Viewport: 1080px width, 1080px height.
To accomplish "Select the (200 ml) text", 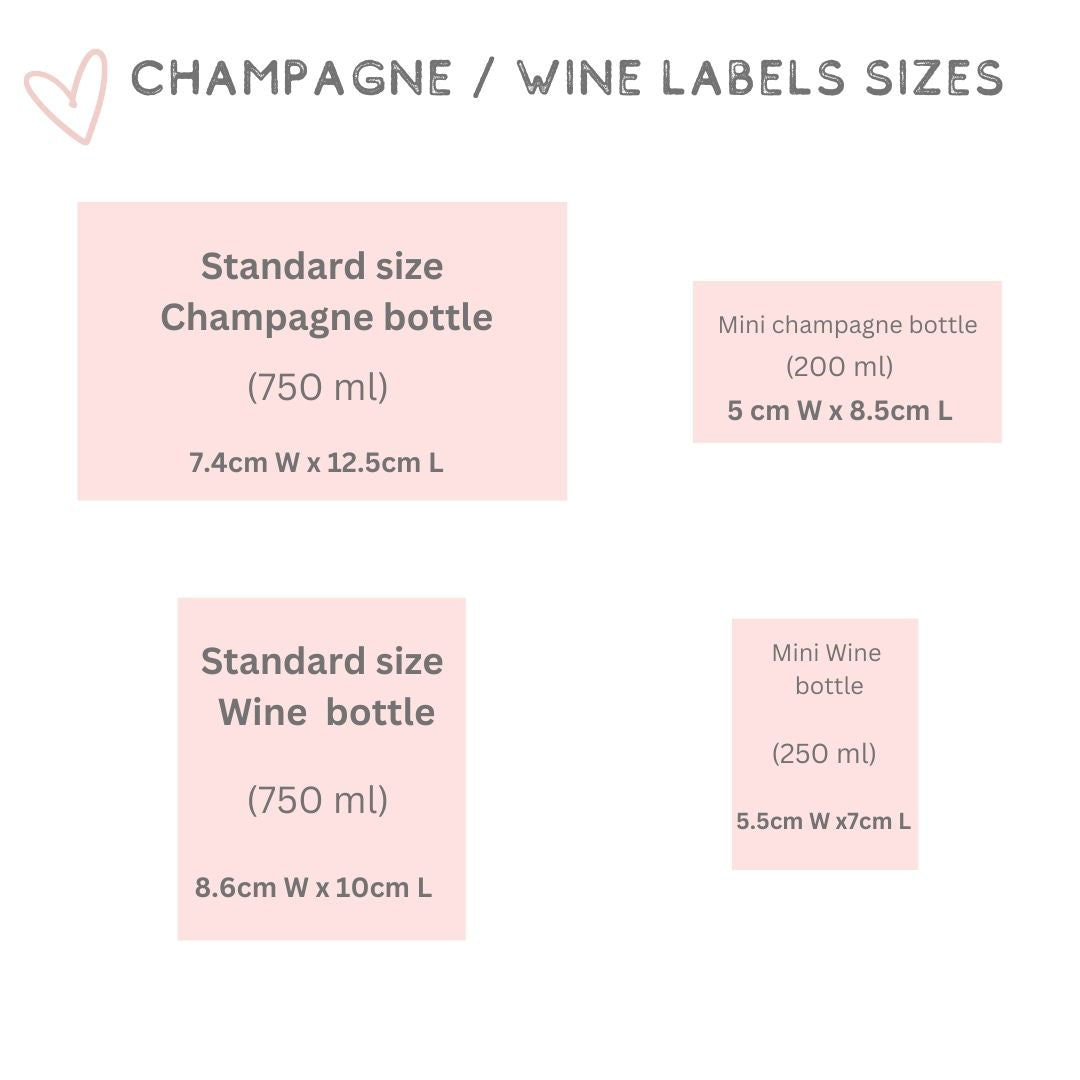I will pos(840,366).
